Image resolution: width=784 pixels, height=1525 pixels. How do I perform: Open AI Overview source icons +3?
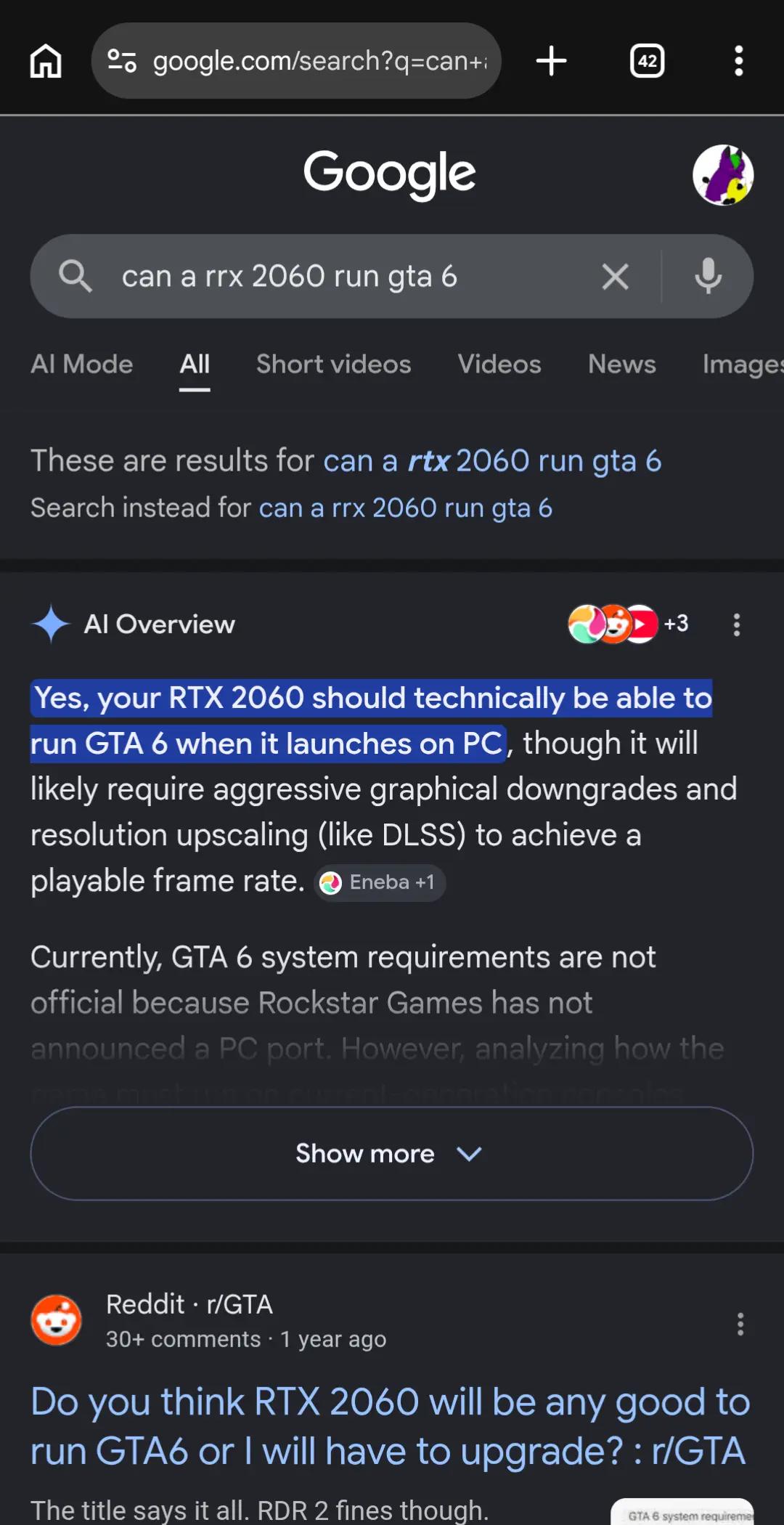(628, 624)
